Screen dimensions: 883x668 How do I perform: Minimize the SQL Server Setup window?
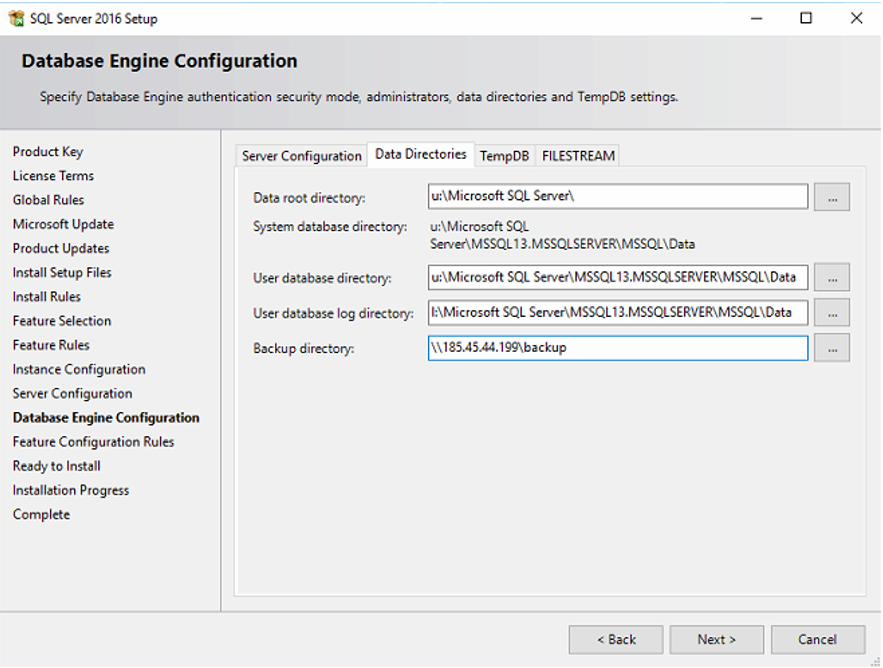(x=756, y=19)
